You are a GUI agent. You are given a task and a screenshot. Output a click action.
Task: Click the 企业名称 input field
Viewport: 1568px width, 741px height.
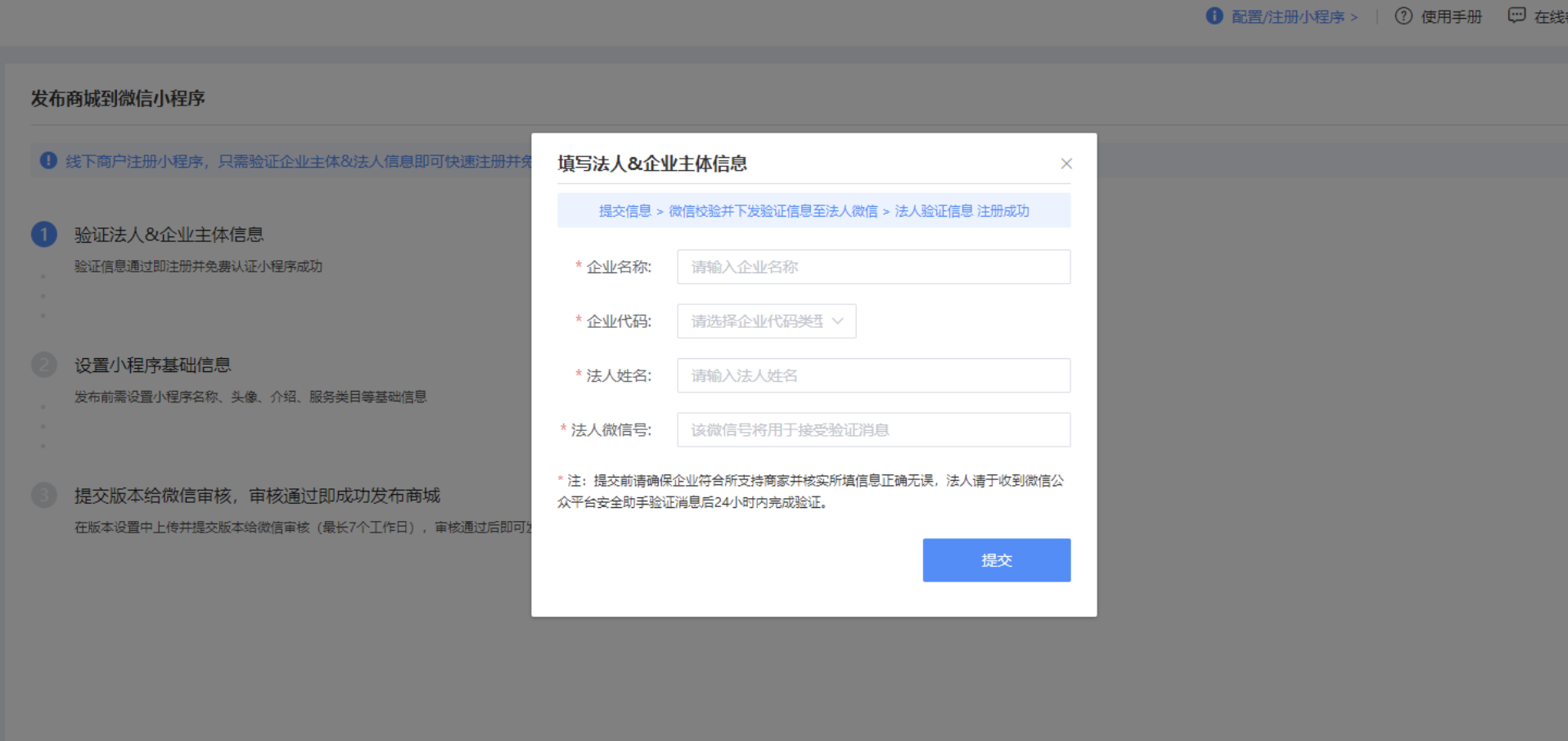click(873, 267)
